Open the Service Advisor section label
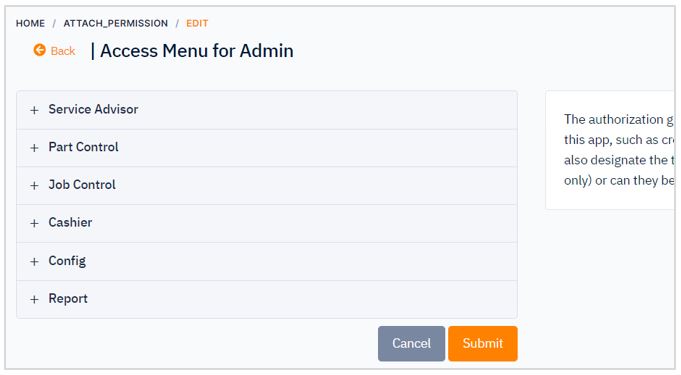Screen dimensions: 681x375 [93, 109]
